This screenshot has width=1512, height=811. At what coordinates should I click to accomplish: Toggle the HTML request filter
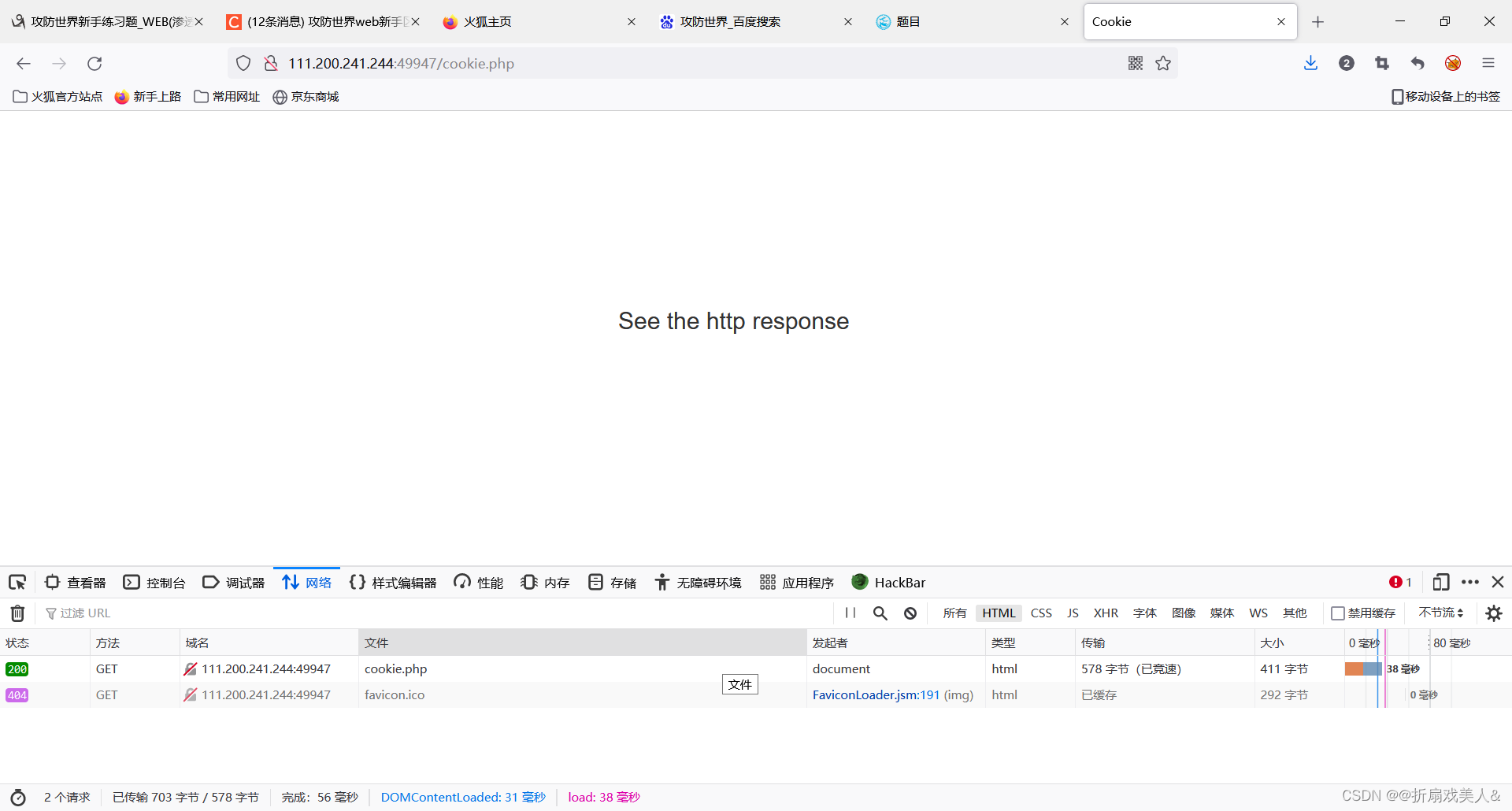tap(999, 613)
